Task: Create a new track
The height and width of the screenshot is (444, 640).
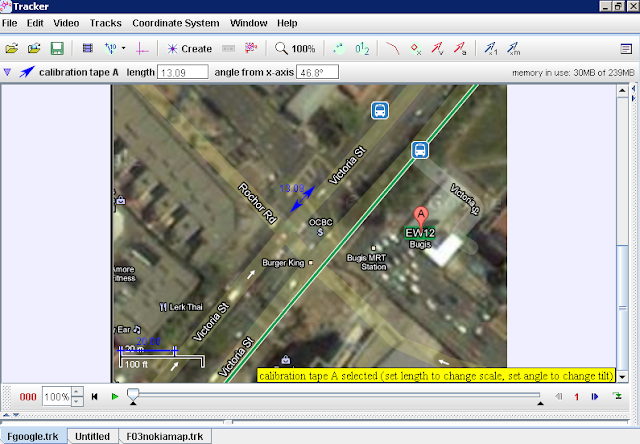Action: point(189,49)
